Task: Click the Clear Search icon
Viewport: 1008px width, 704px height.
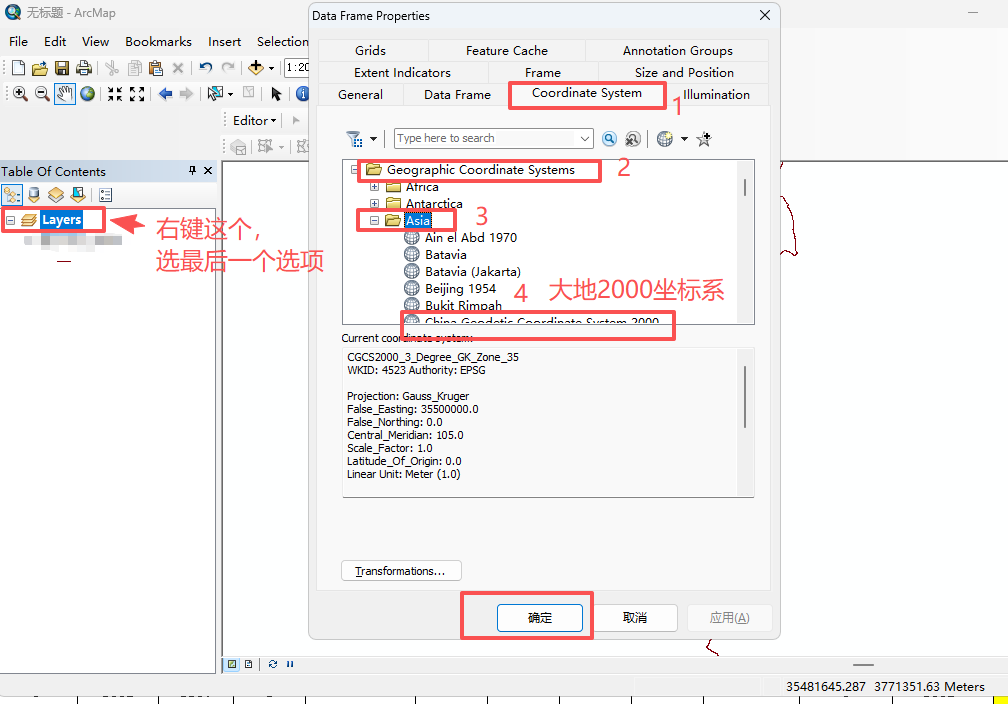Action: pos(633,139)
